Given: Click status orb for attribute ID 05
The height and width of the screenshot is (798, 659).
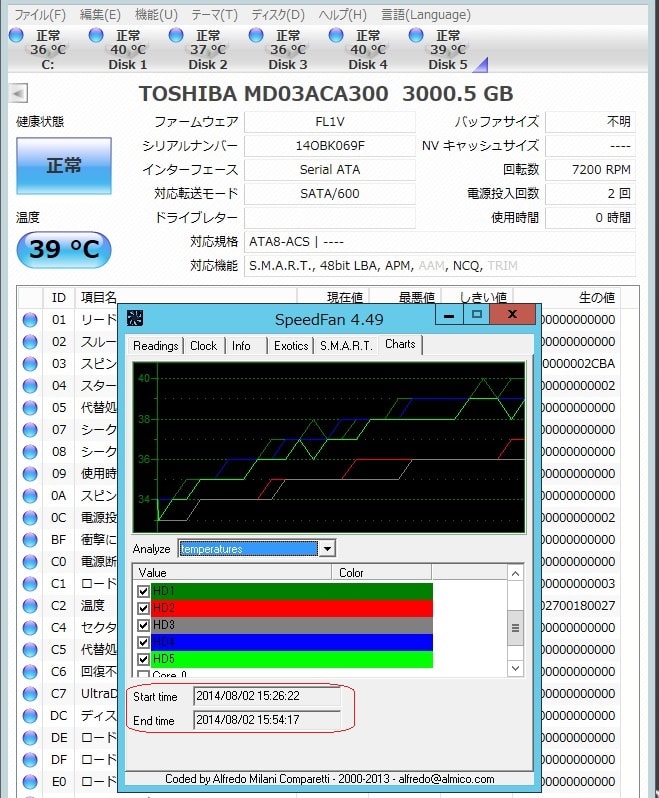Looking at the screenshot, I should (30, 408).
